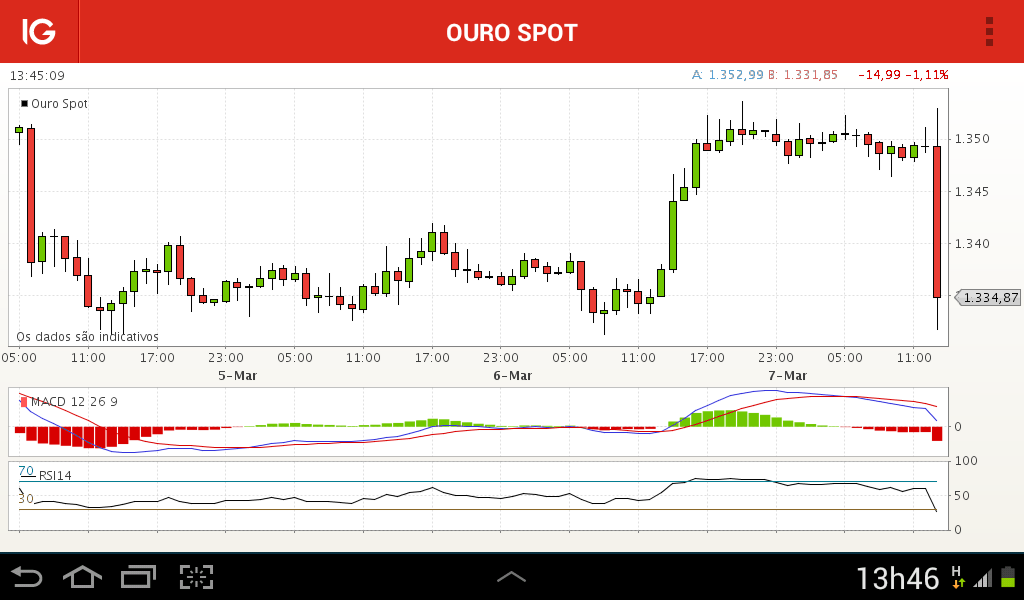Tap the 6-Mar date label

(513, 375)
